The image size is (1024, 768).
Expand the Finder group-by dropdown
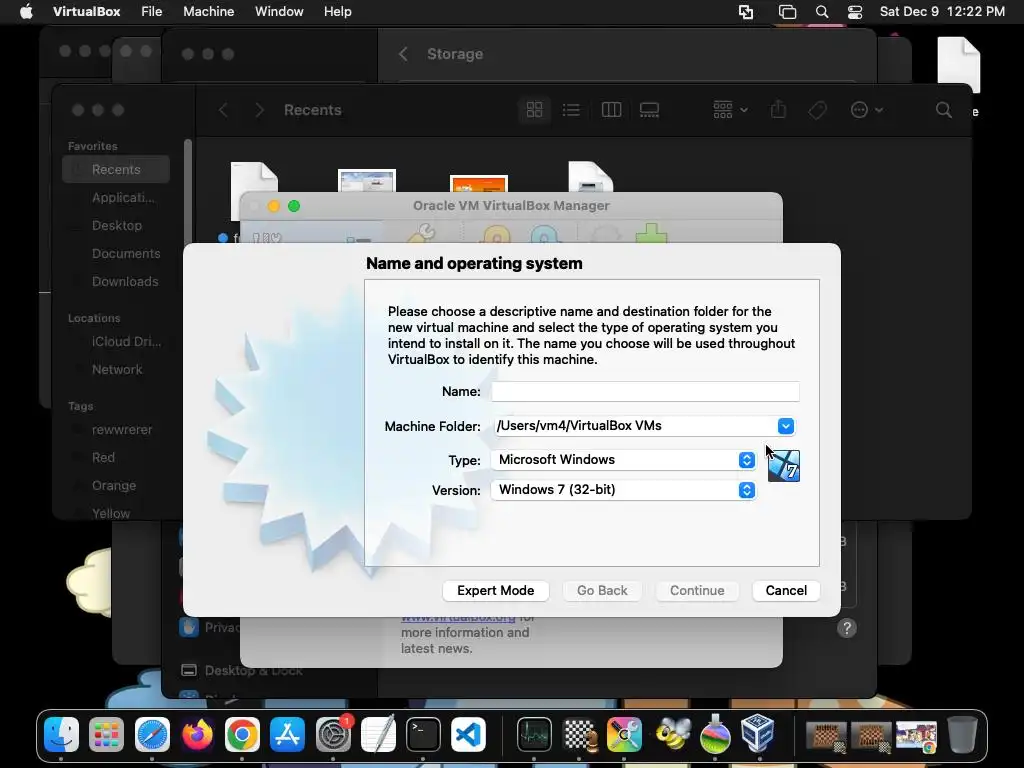tap(730, 110)
